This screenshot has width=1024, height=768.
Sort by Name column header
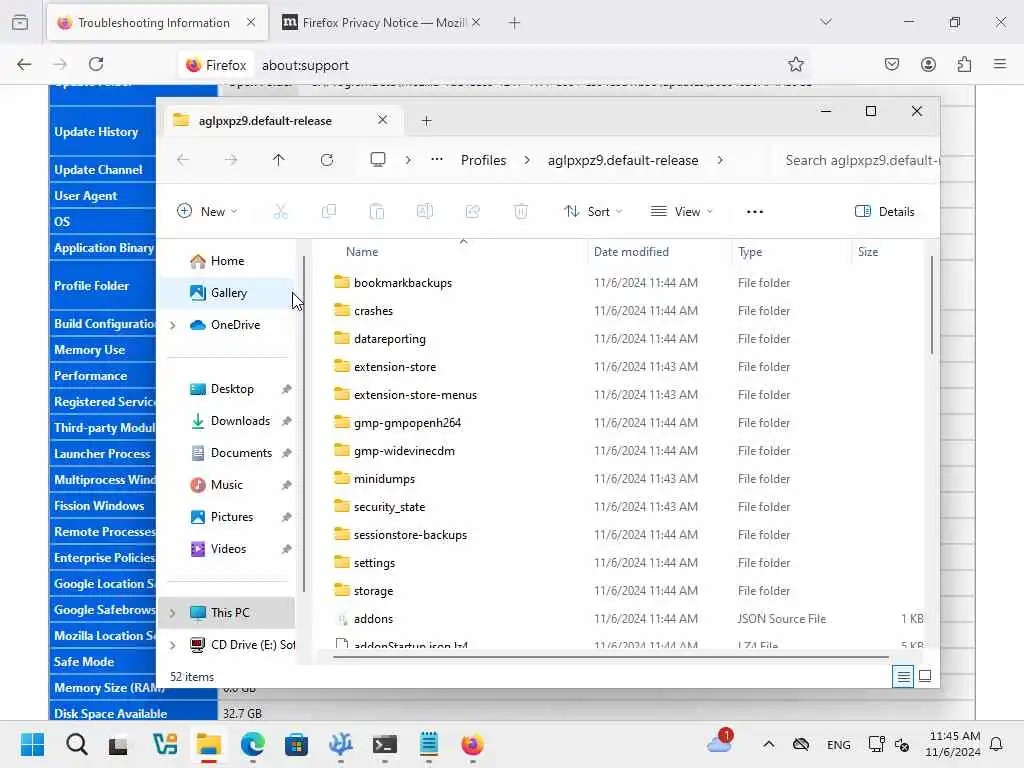coord(362,252)
